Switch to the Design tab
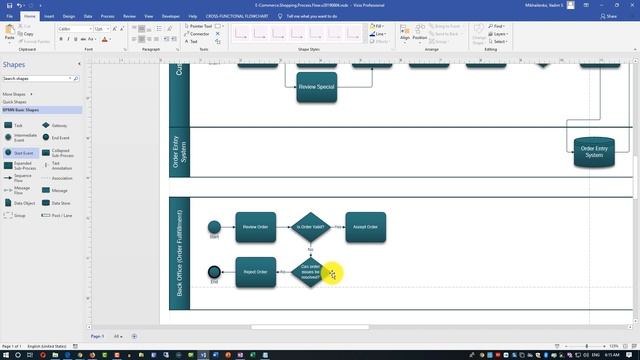Image resolution: width=640 pixels, height=360 pixels. click(69, 16)
